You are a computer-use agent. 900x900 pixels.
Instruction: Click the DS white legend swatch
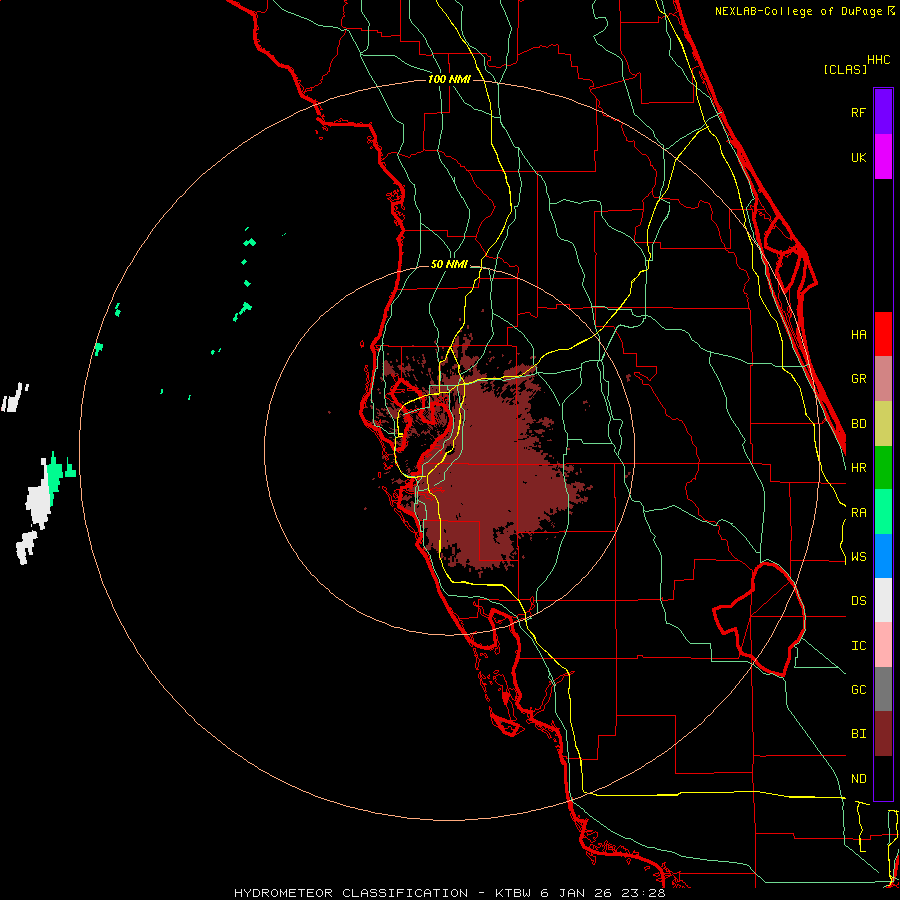click(883, 600)
